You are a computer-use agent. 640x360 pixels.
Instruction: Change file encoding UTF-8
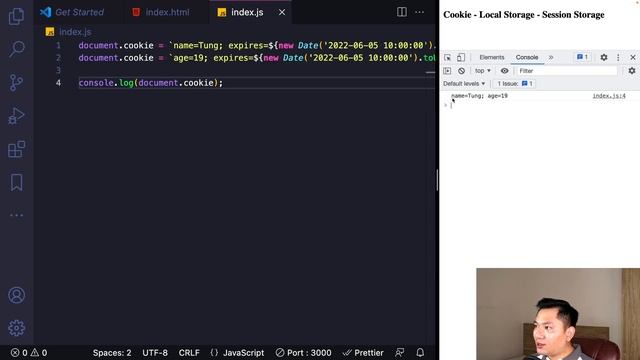point(155,353)
